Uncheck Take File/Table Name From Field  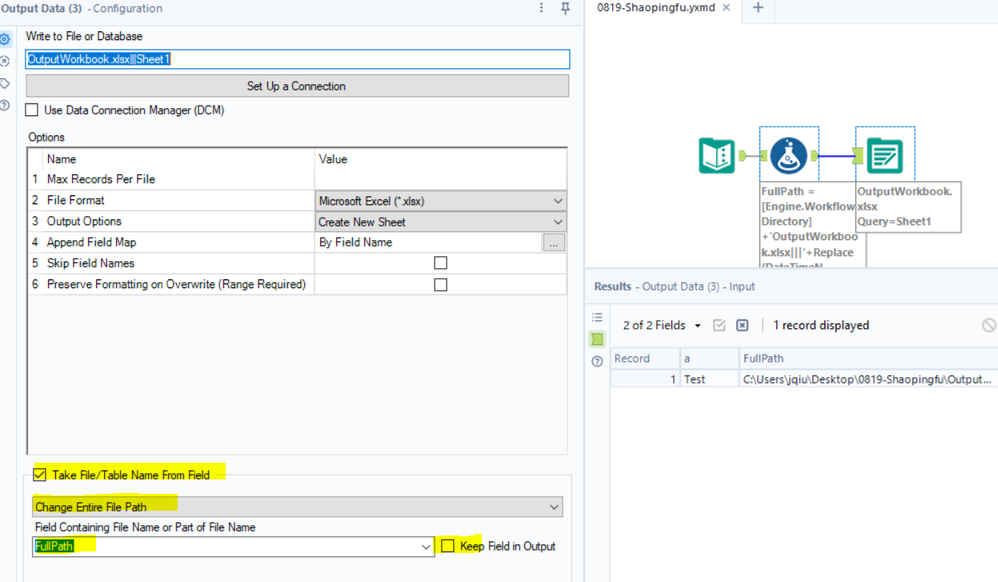tap(39, 475)
